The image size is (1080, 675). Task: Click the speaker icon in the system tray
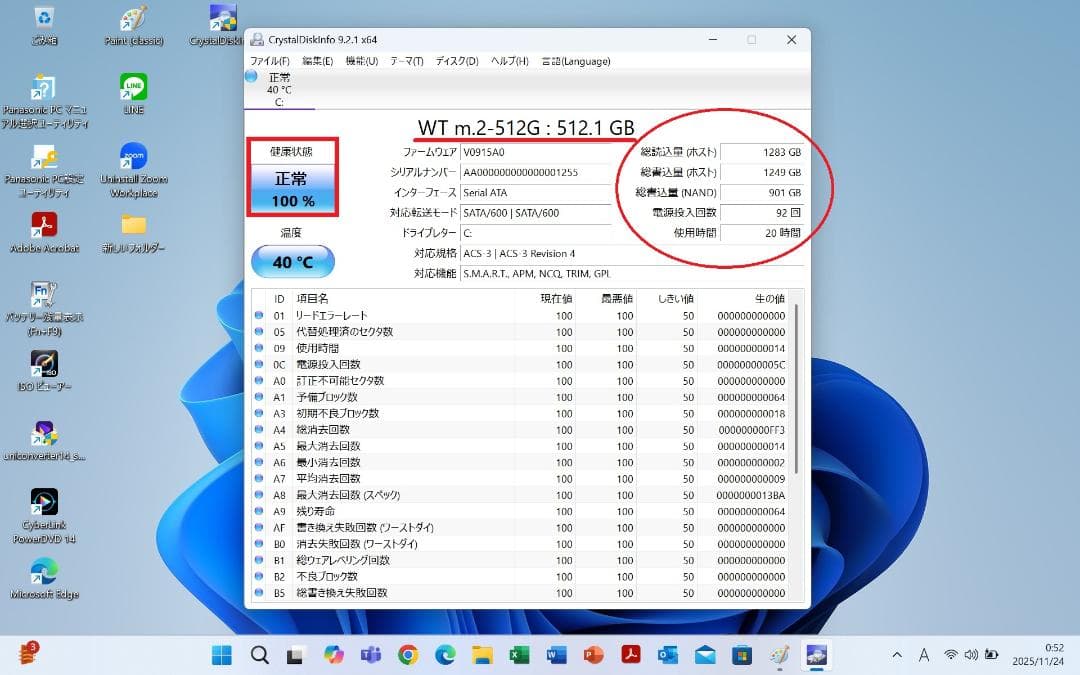970,655
